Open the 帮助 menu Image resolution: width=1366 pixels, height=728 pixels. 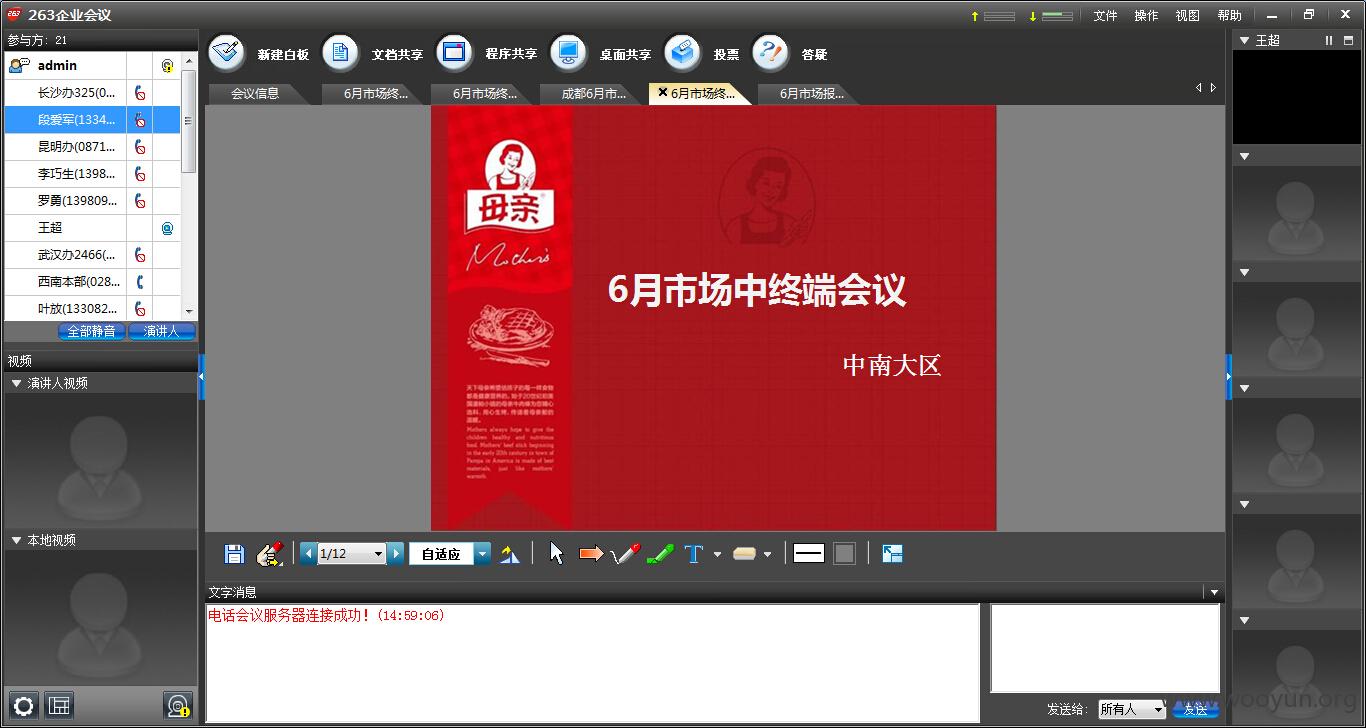(x=1229, y=15)
